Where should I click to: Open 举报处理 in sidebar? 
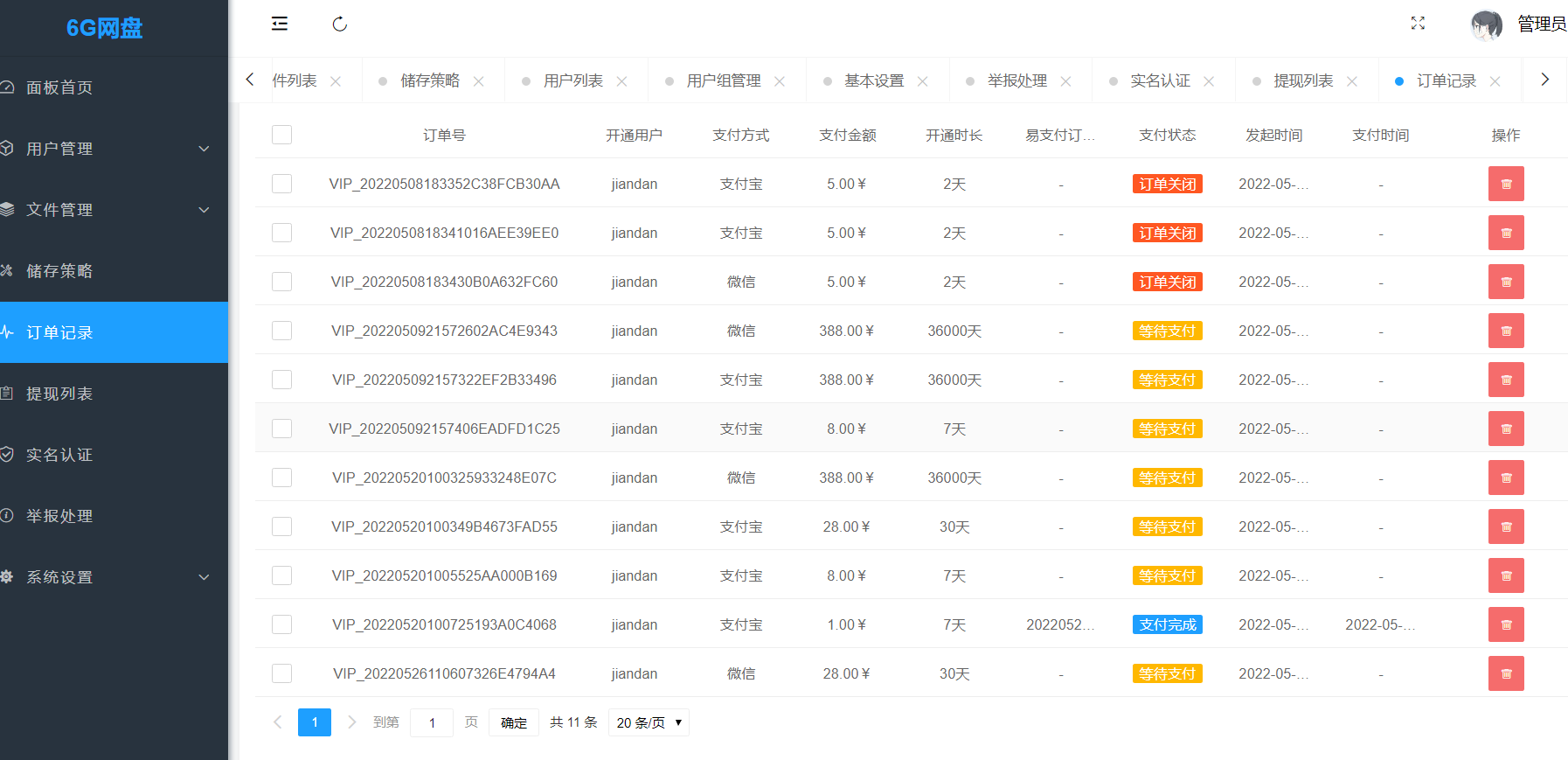114,516
